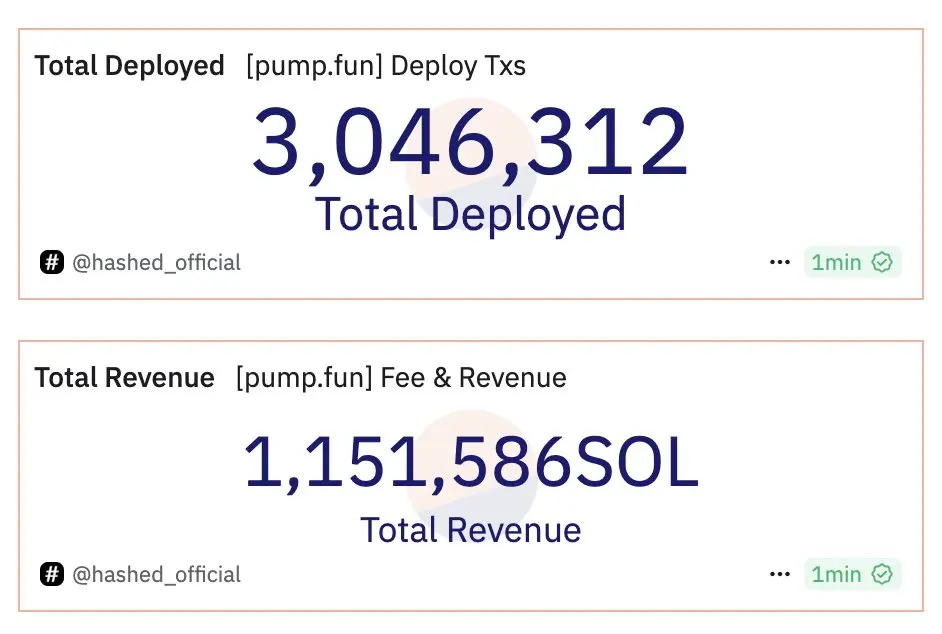Click the verified checkmark icon in Total Revenue card

(x=882, y=574)
